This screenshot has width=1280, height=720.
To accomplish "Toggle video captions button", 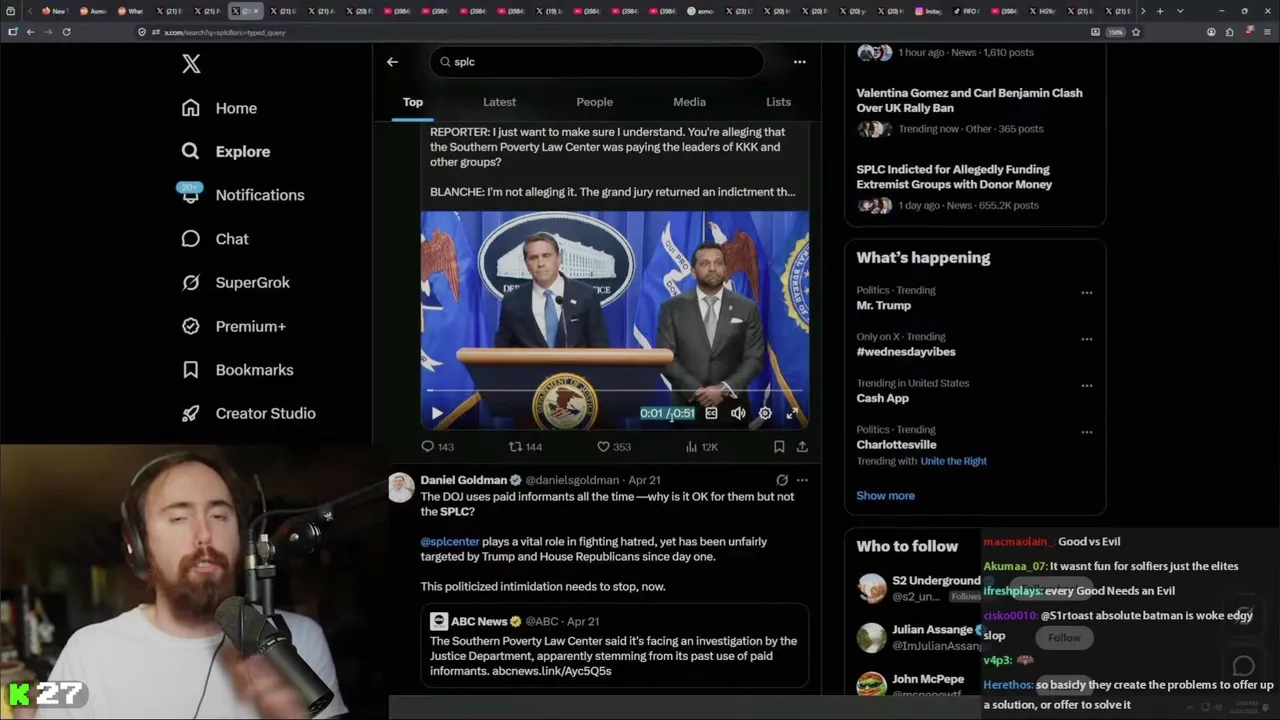I will tap(711, 413).
